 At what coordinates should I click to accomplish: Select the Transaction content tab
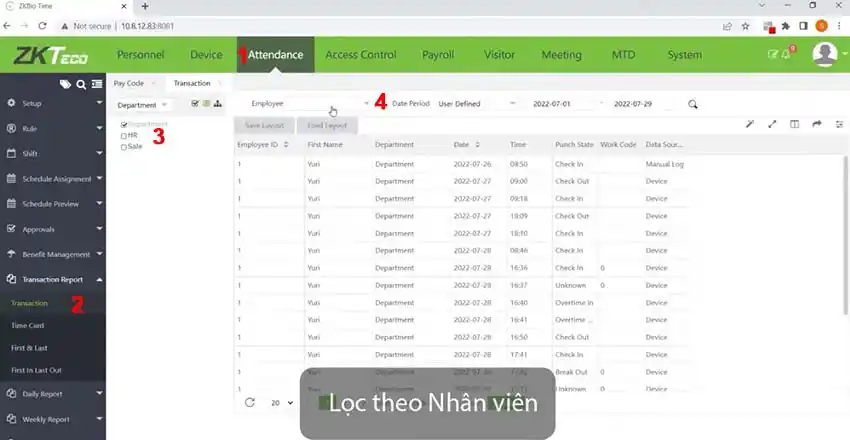tap(192, 83)
